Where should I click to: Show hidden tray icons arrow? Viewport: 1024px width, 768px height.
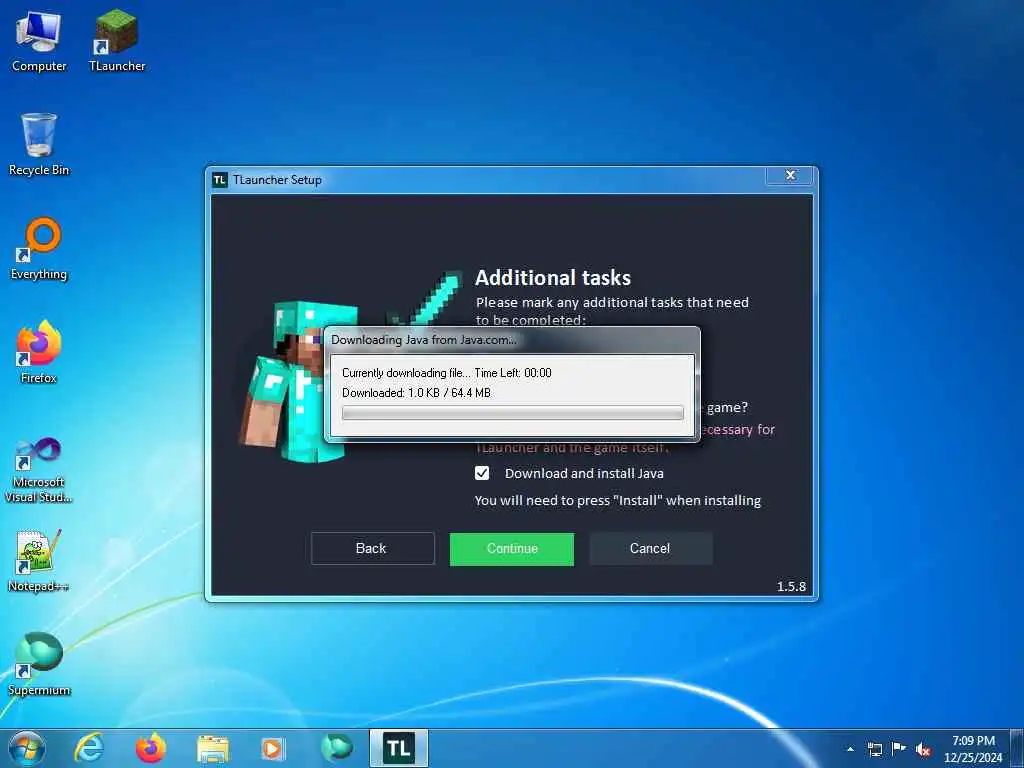(850, 749)
